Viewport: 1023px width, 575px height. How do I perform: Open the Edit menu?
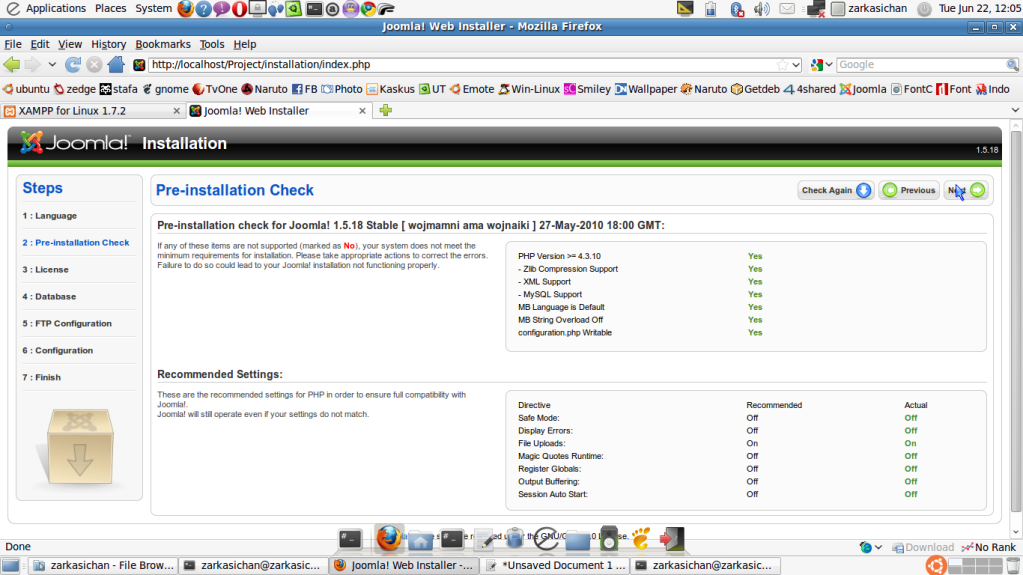(x=40, y=44)
